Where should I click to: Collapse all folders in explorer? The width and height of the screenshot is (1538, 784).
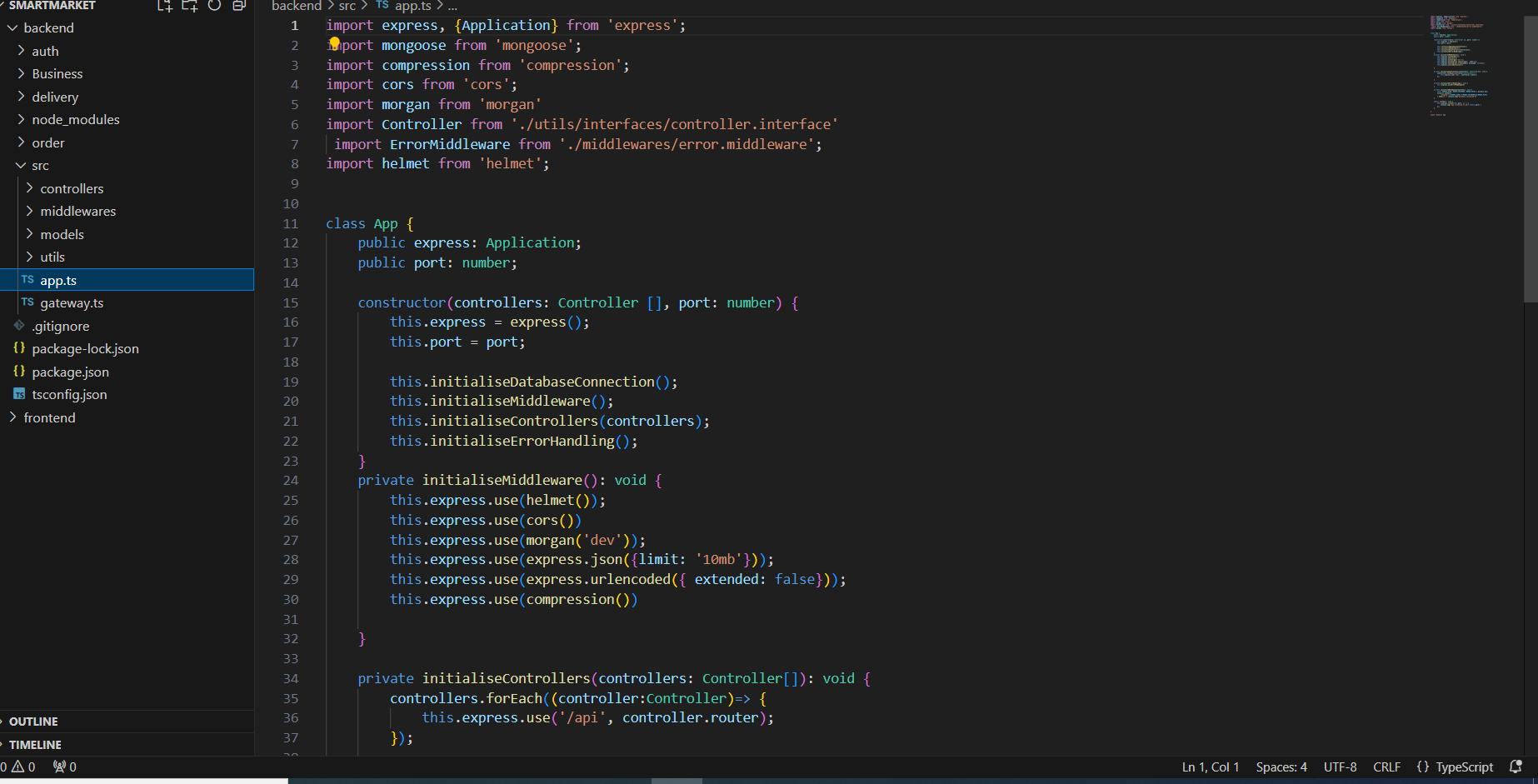[x=239, y=6]
